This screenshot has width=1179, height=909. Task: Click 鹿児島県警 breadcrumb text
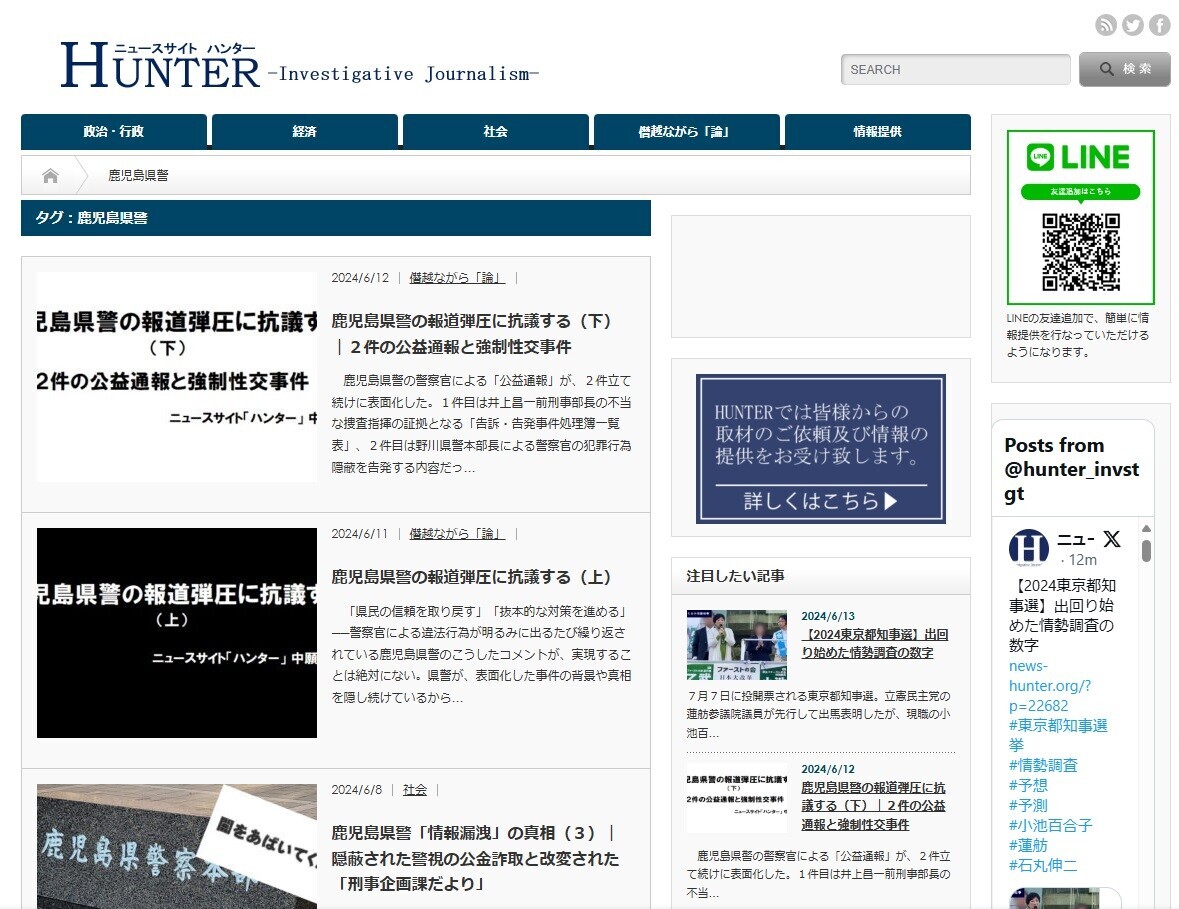click(x=138, y=175)
